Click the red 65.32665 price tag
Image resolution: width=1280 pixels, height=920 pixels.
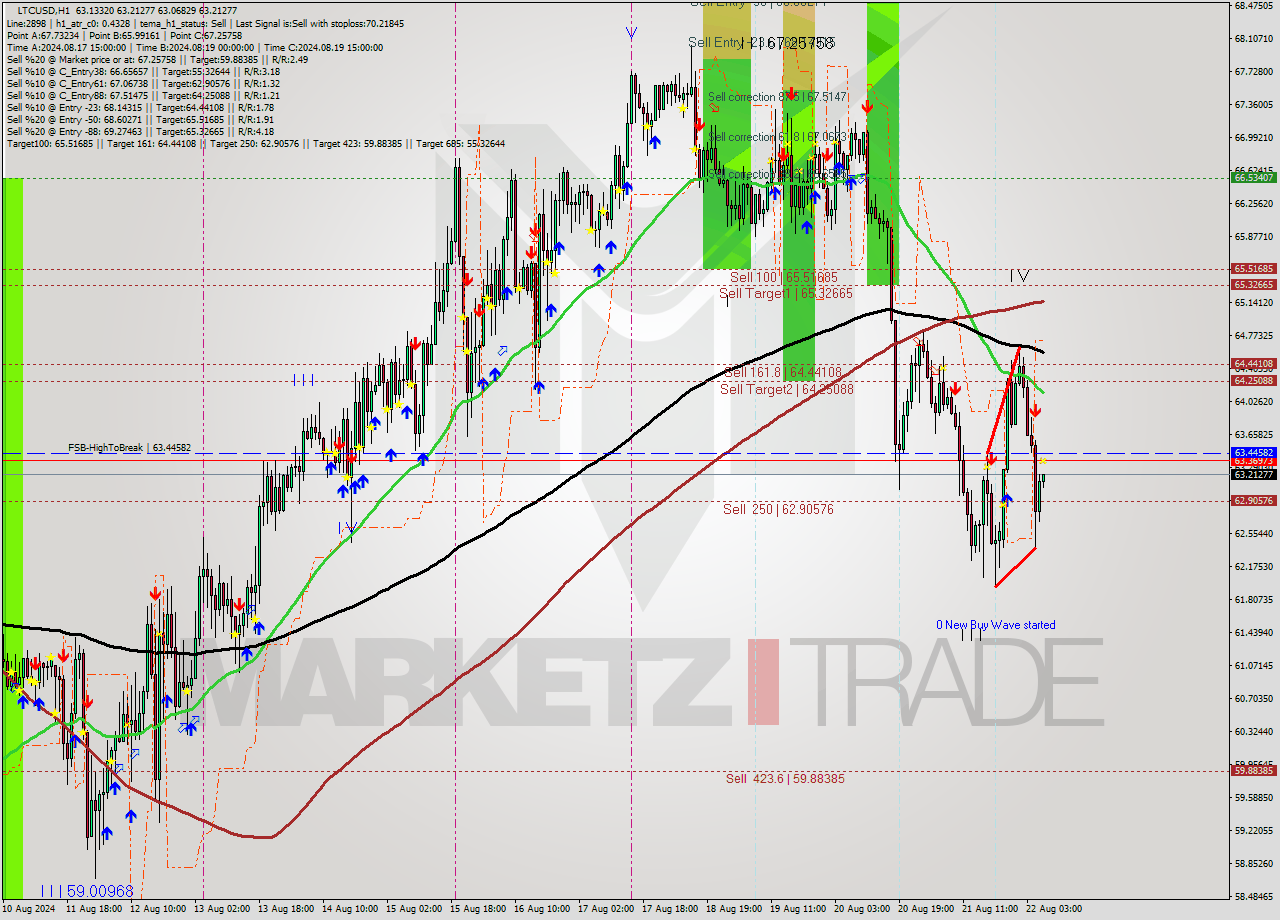tap(1253, 285)
